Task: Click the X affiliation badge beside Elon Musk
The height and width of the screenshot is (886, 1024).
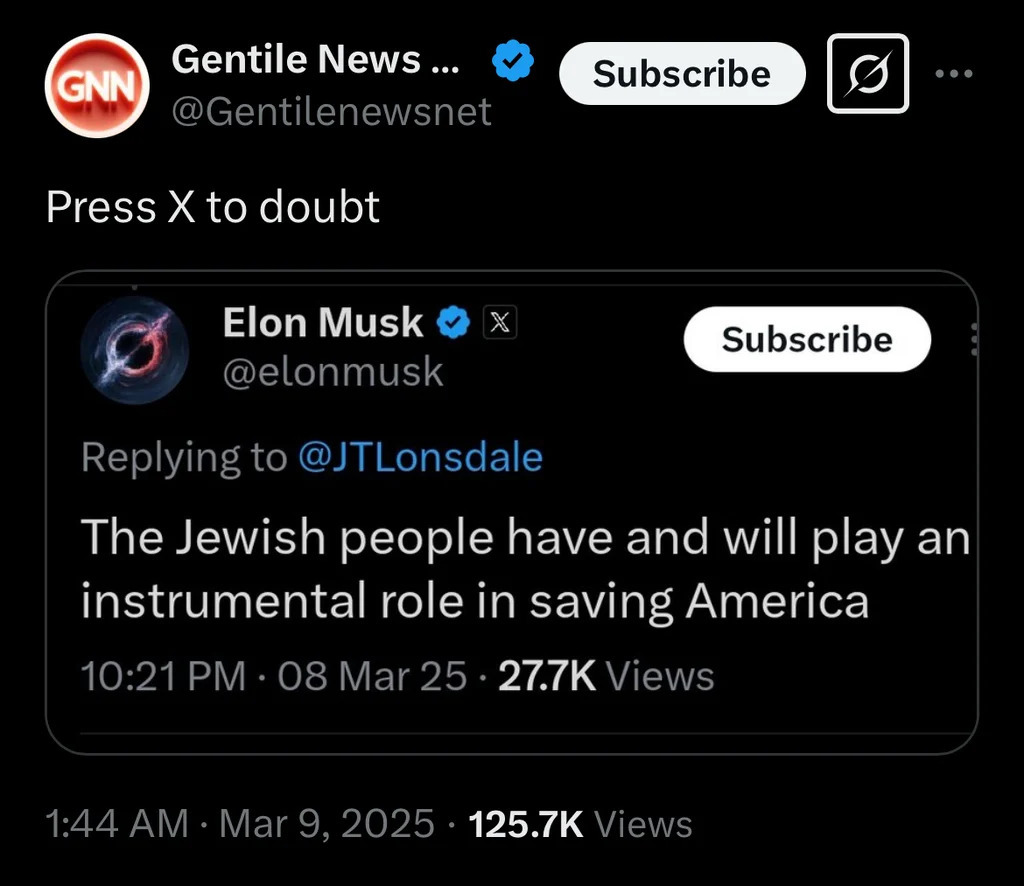Action: [x=499, y=322]
